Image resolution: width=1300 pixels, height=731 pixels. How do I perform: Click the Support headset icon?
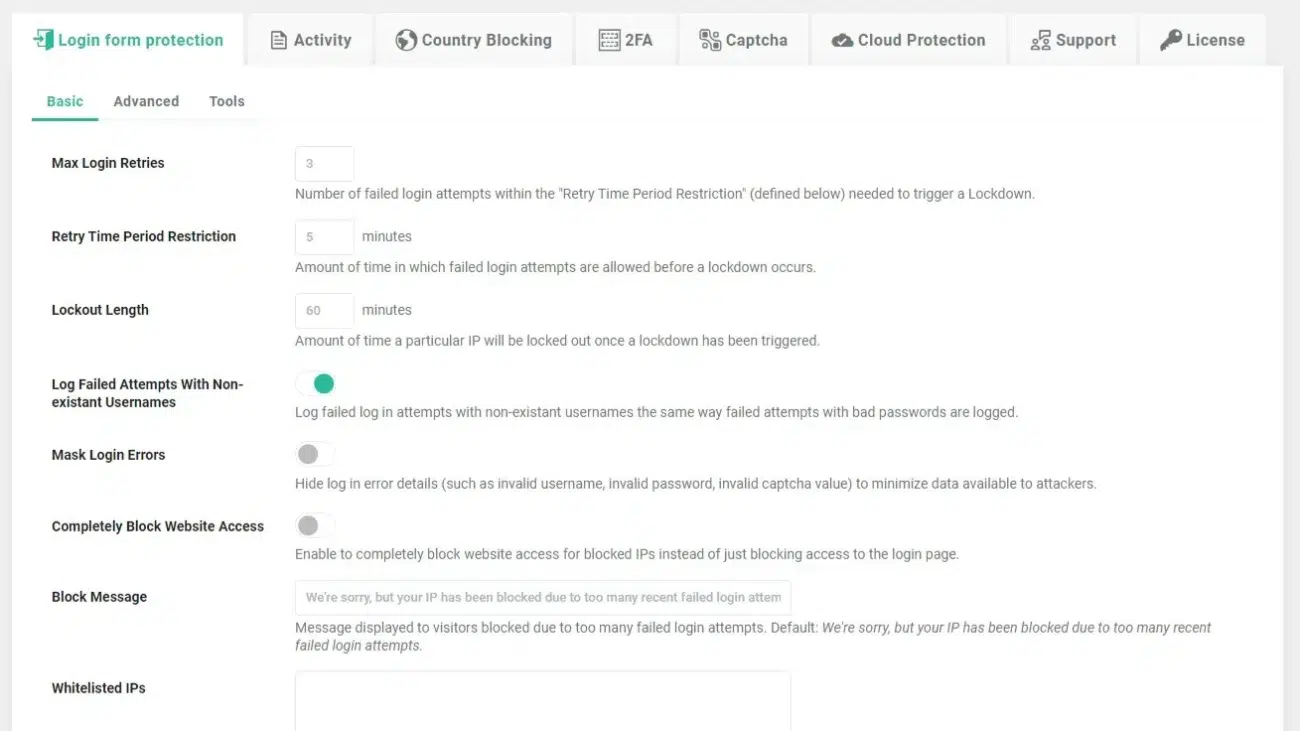tap(1040, 39)
